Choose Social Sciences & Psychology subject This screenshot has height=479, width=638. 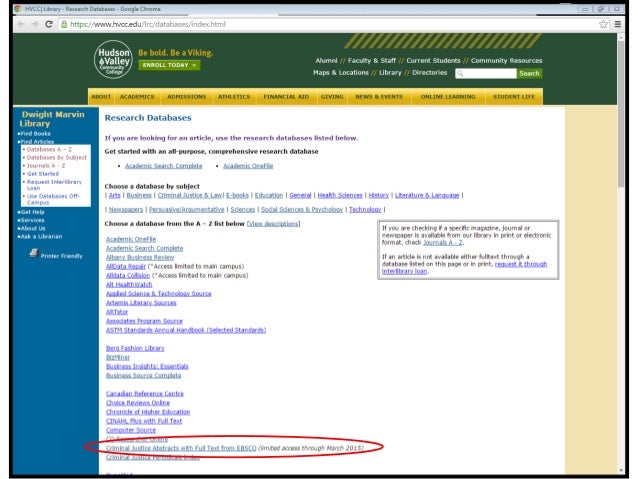point(302,210)
